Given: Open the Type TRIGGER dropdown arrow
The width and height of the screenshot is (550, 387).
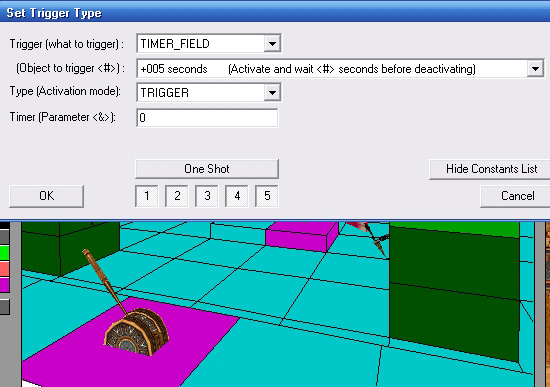Looking at the screenshot, I should coord(272,93).
